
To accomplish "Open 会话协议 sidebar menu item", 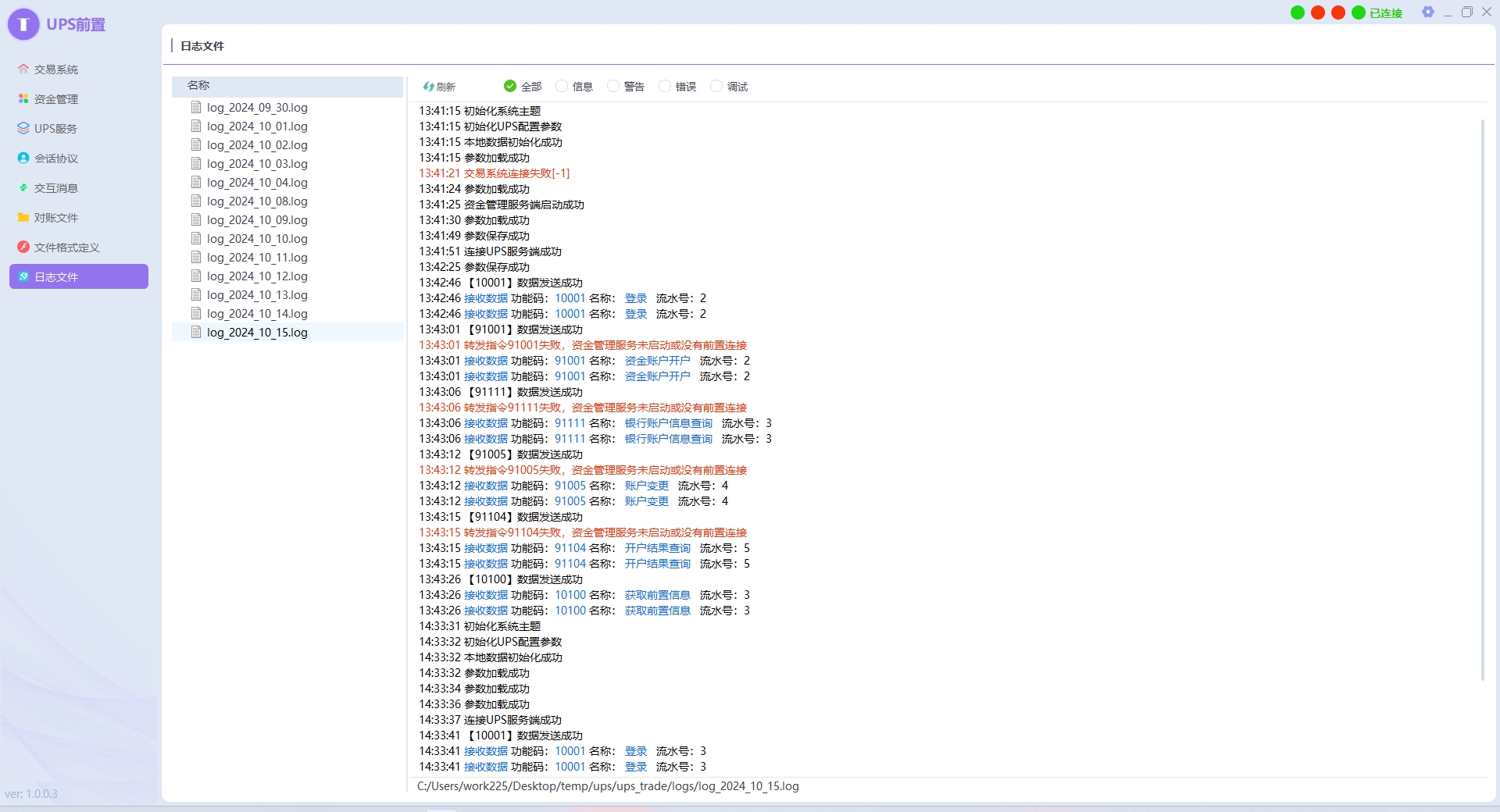I will [79, 158].
